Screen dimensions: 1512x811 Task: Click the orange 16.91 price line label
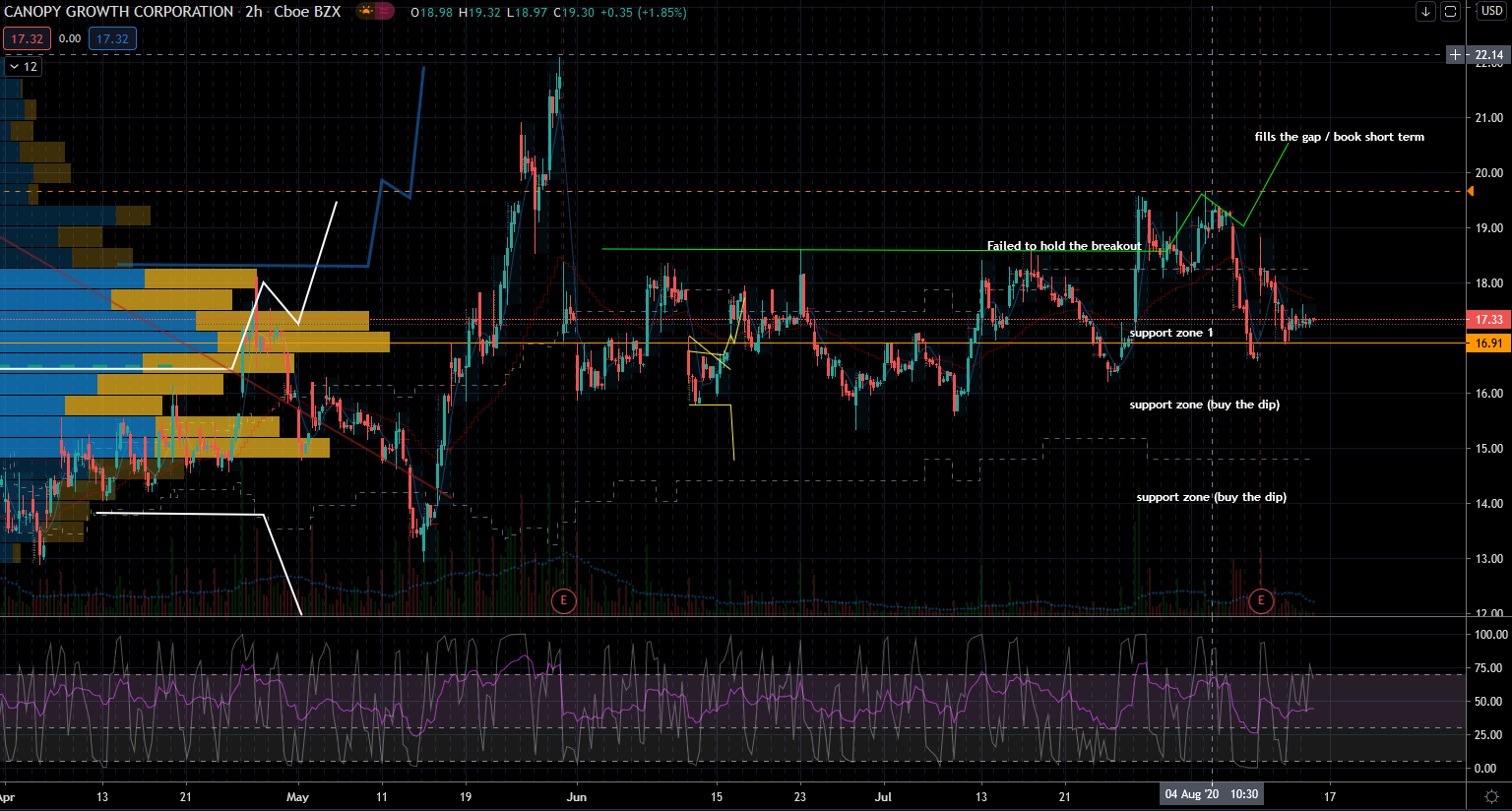coord(1488,343)
